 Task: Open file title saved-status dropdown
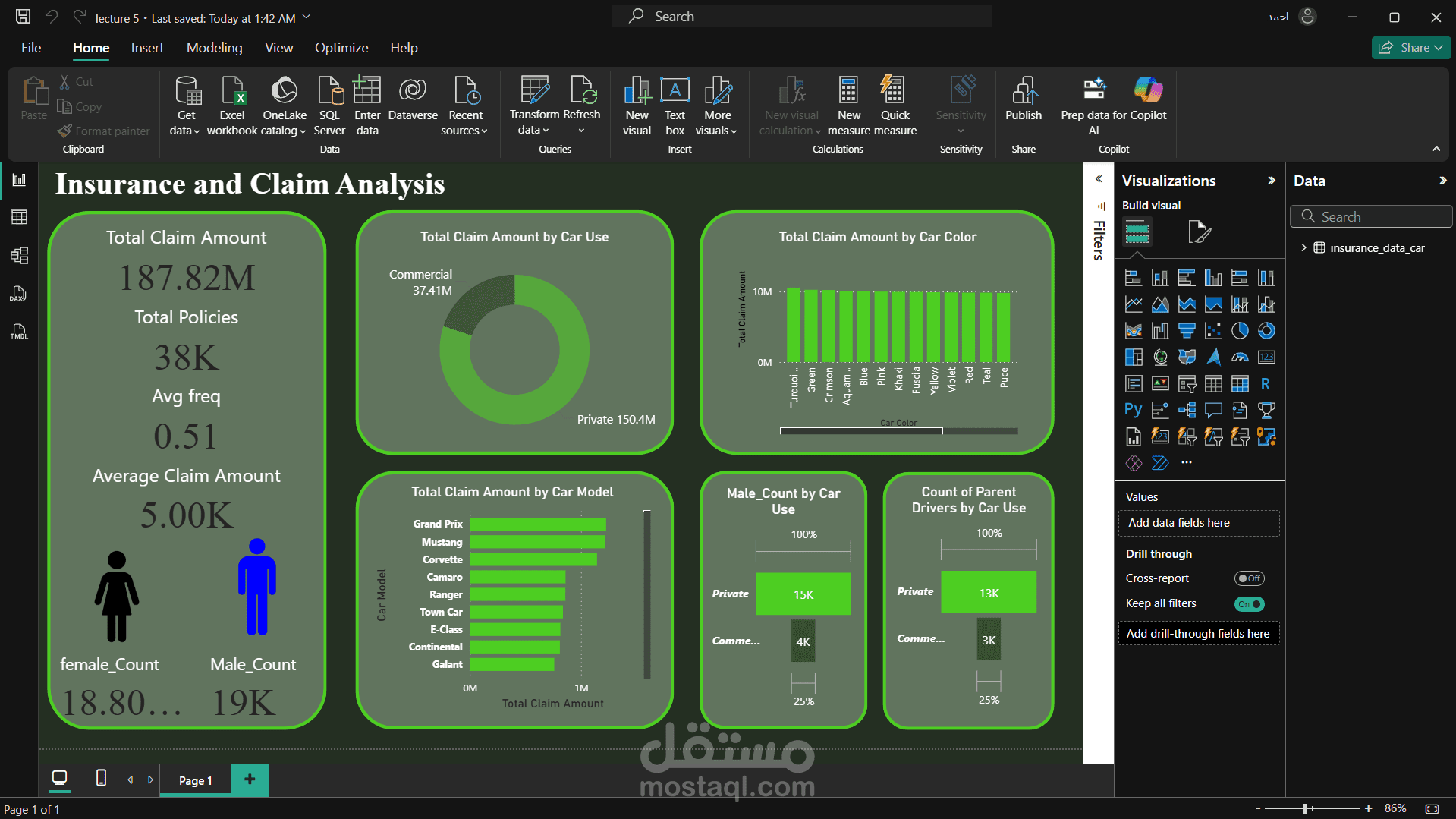click(x=307, y=17)
